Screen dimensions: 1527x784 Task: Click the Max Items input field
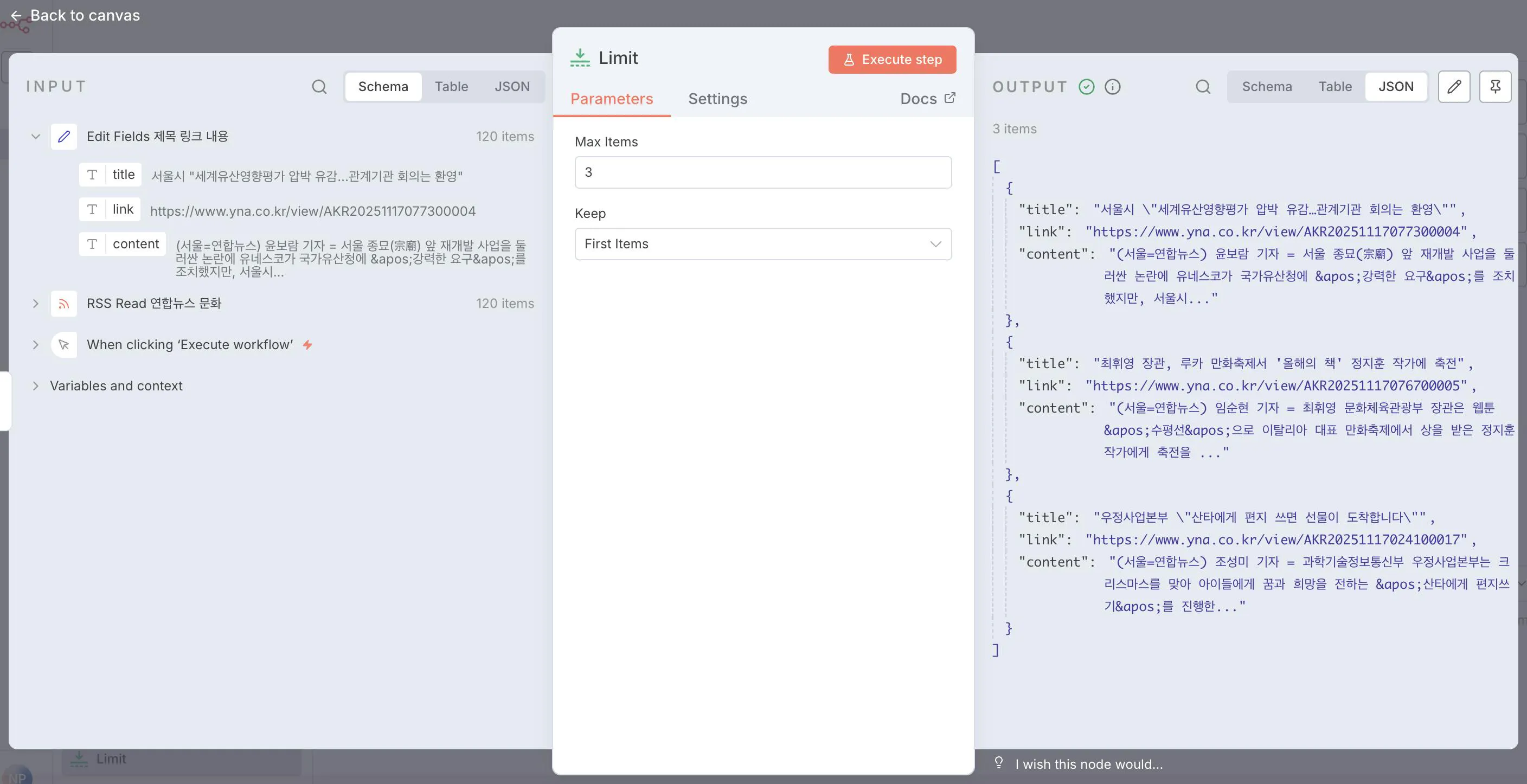click(763, 172)
